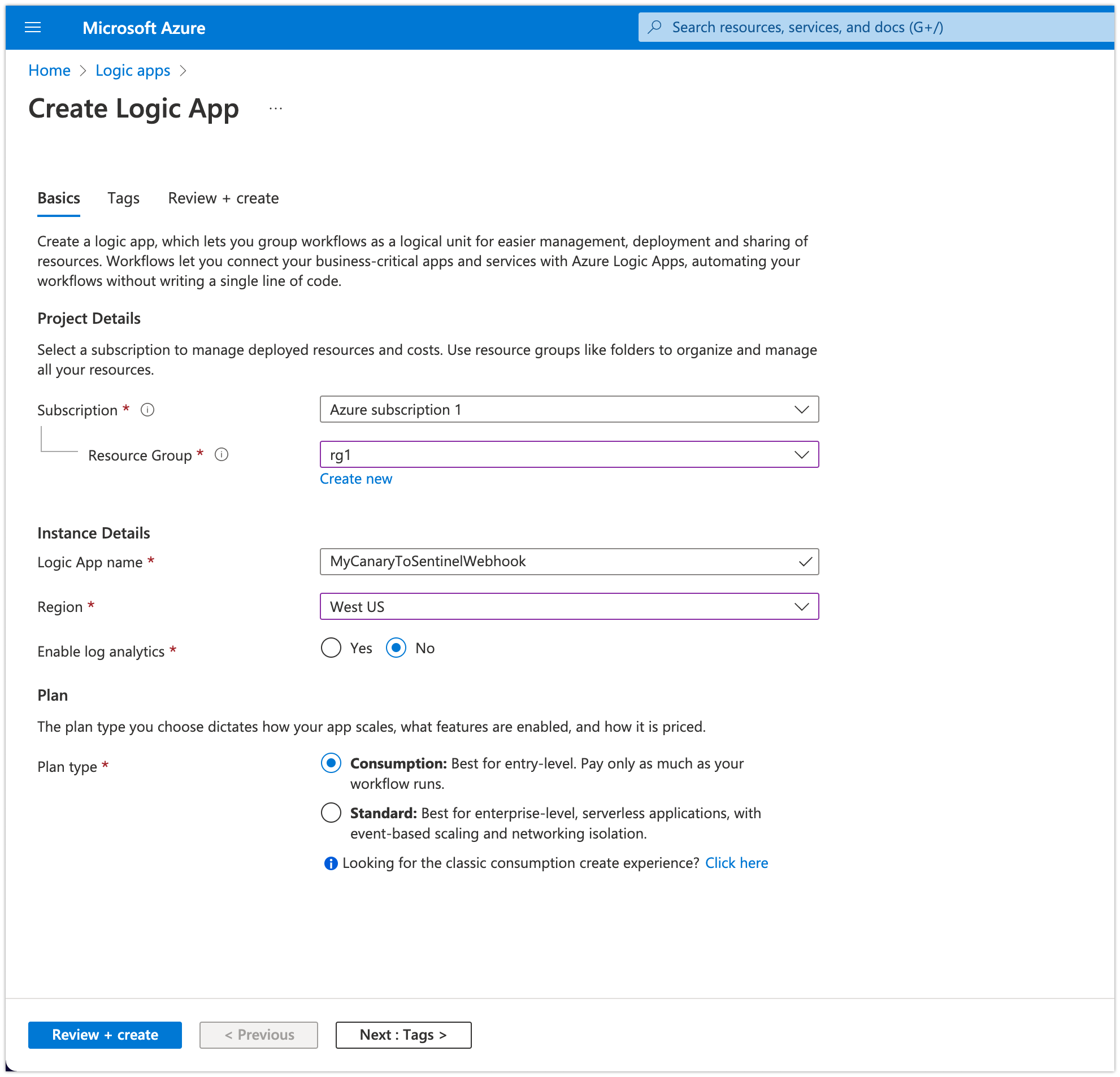
Task: Open the Region dropdown showing West US
Action: coord(569,607)
